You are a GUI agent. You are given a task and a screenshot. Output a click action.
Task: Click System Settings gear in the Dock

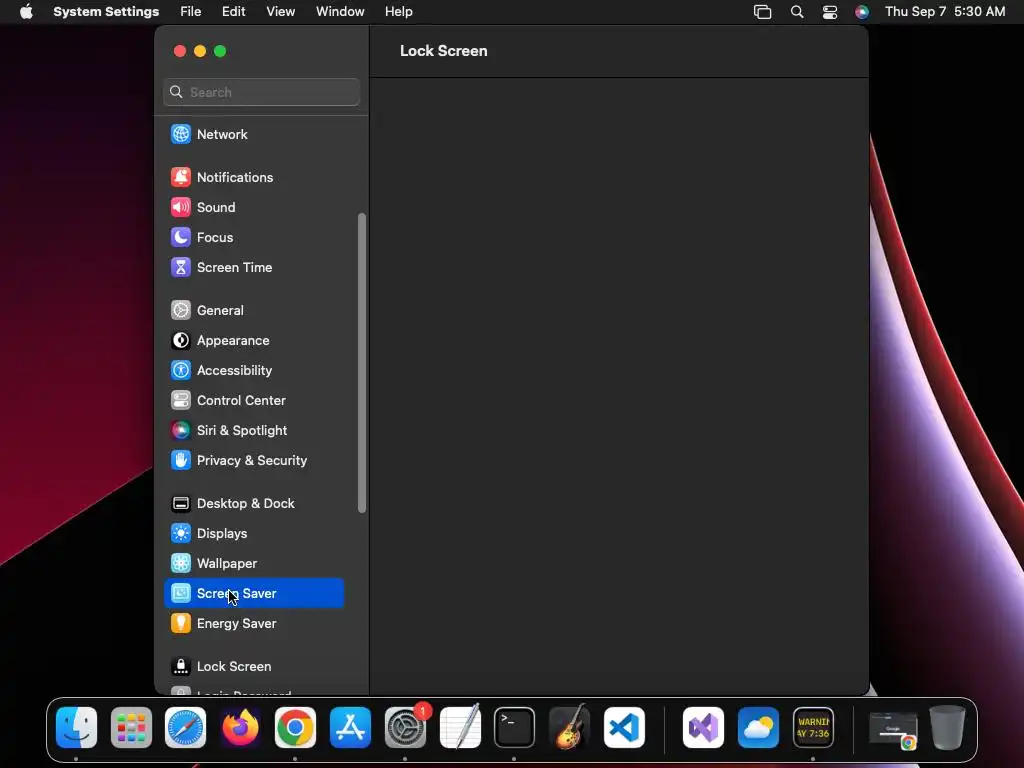click(x=405, y=728)
